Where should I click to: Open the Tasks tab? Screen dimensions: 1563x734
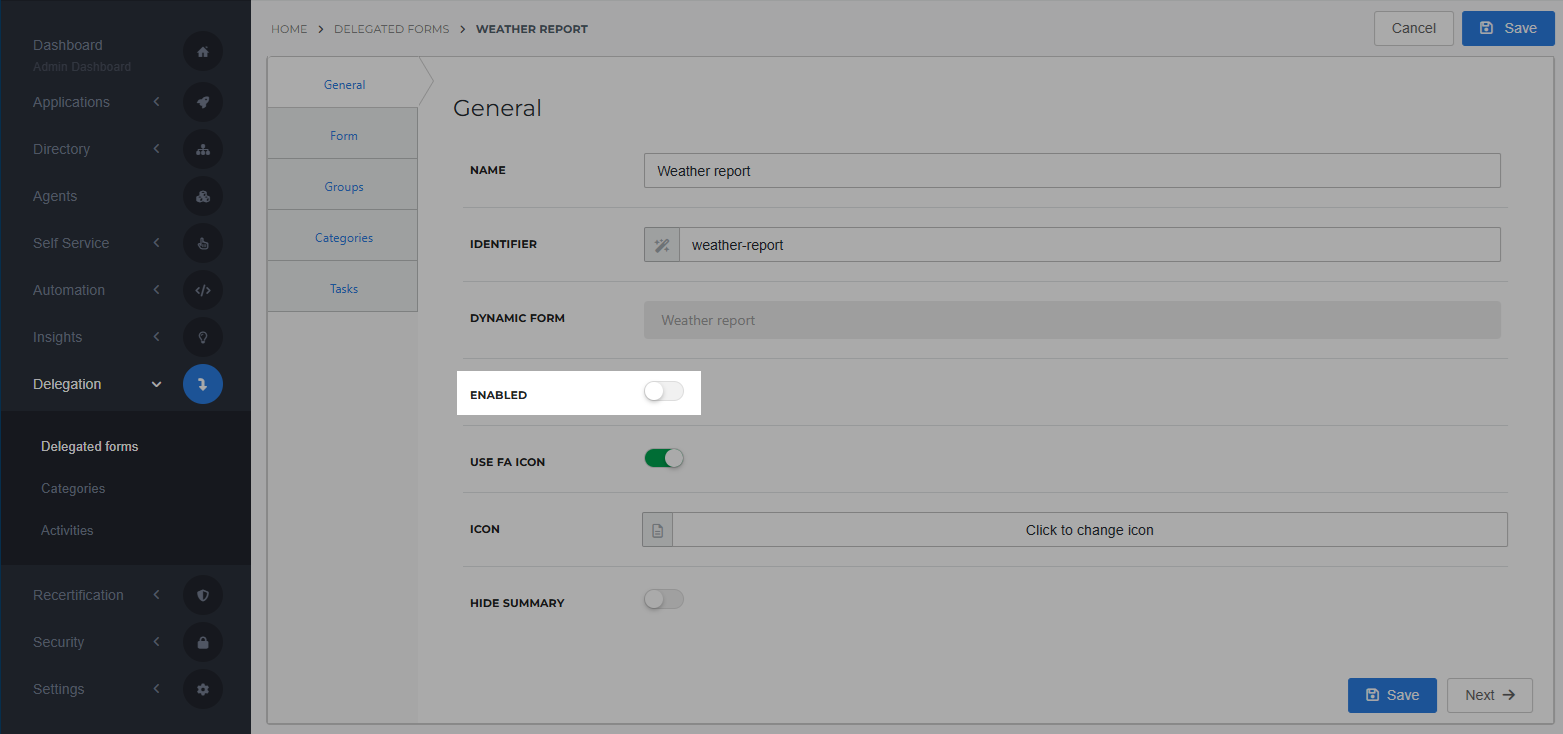click(343, 288)
